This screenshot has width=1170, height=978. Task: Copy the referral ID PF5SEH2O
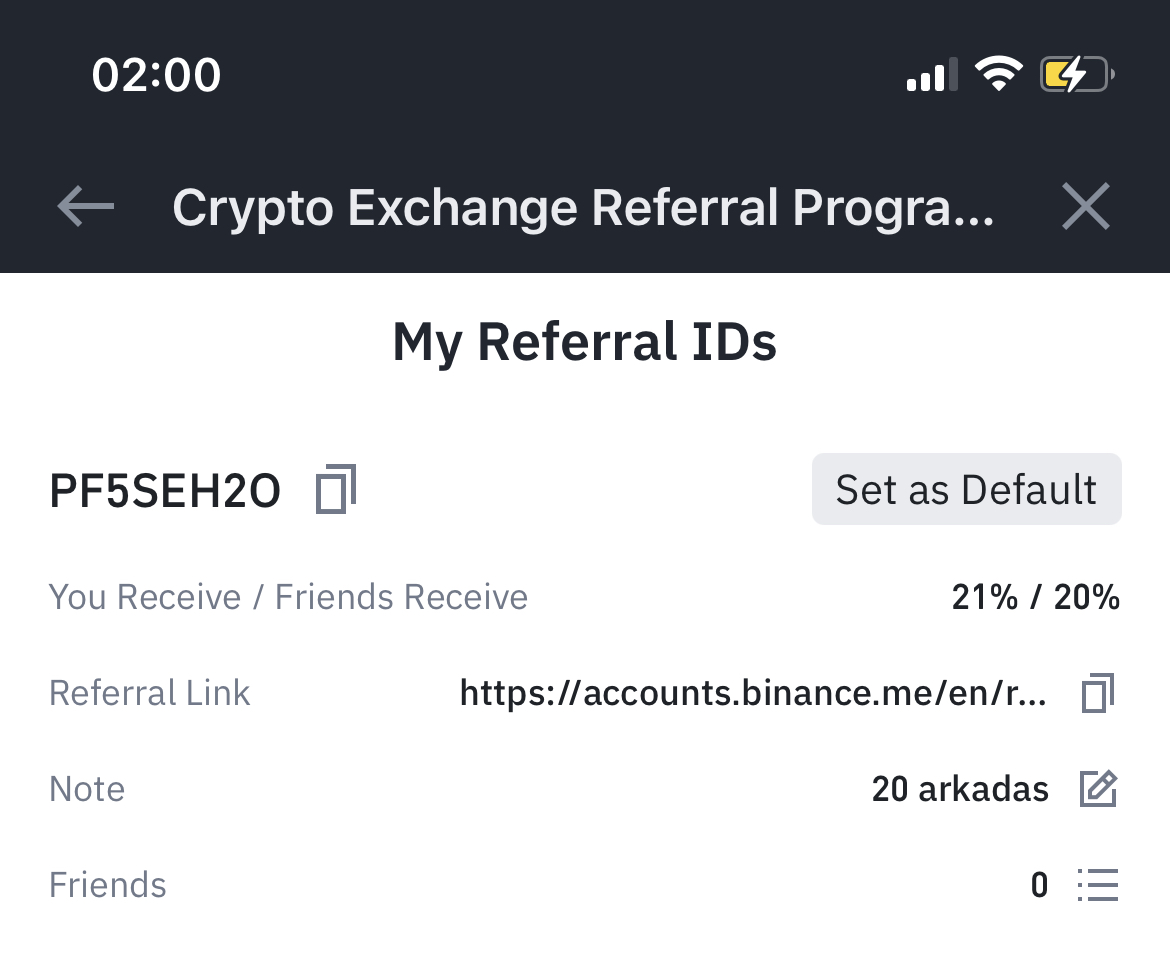click(x=336, y=489)
